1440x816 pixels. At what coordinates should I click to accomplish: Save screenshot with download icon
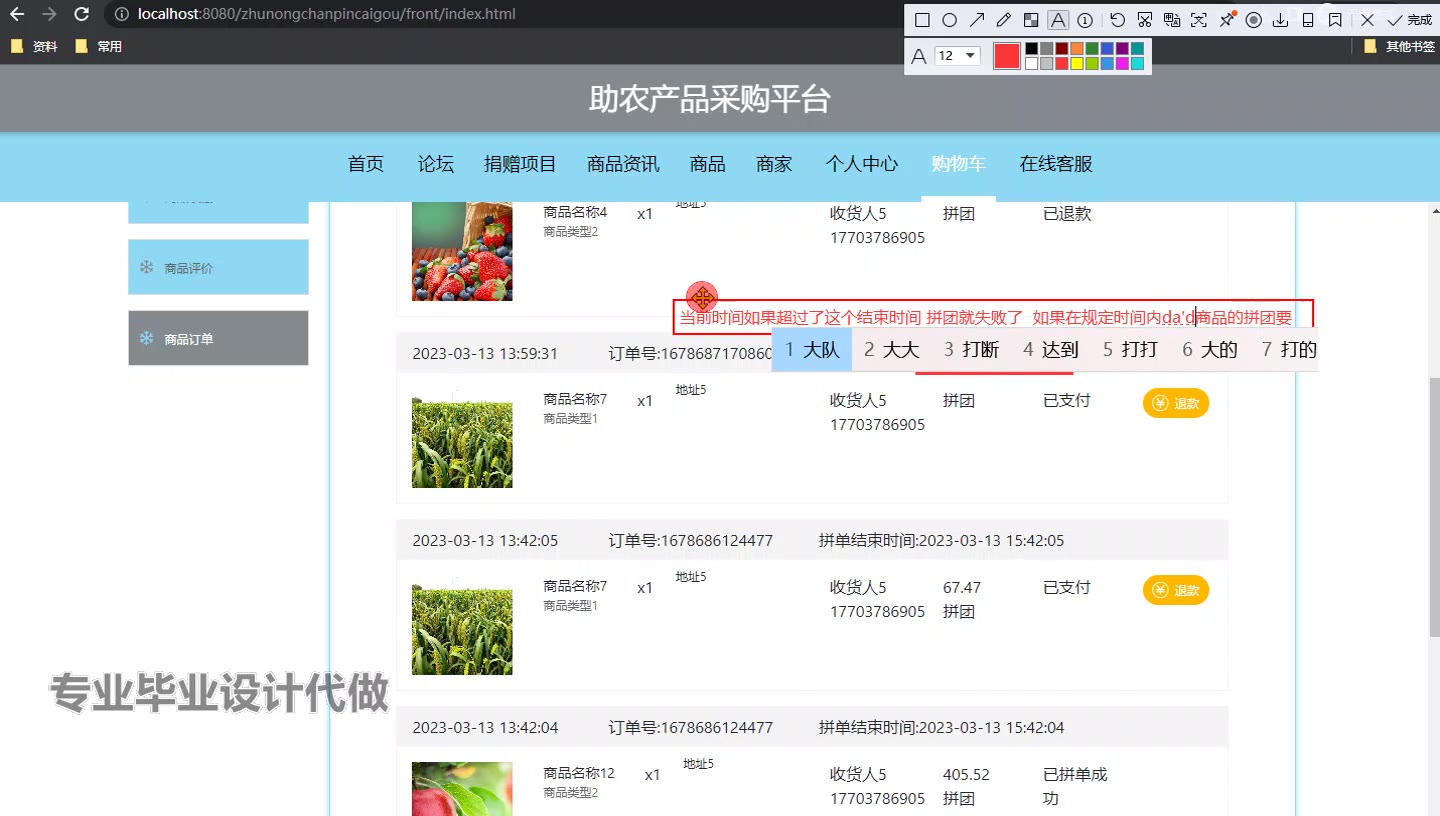(1280, 20)
